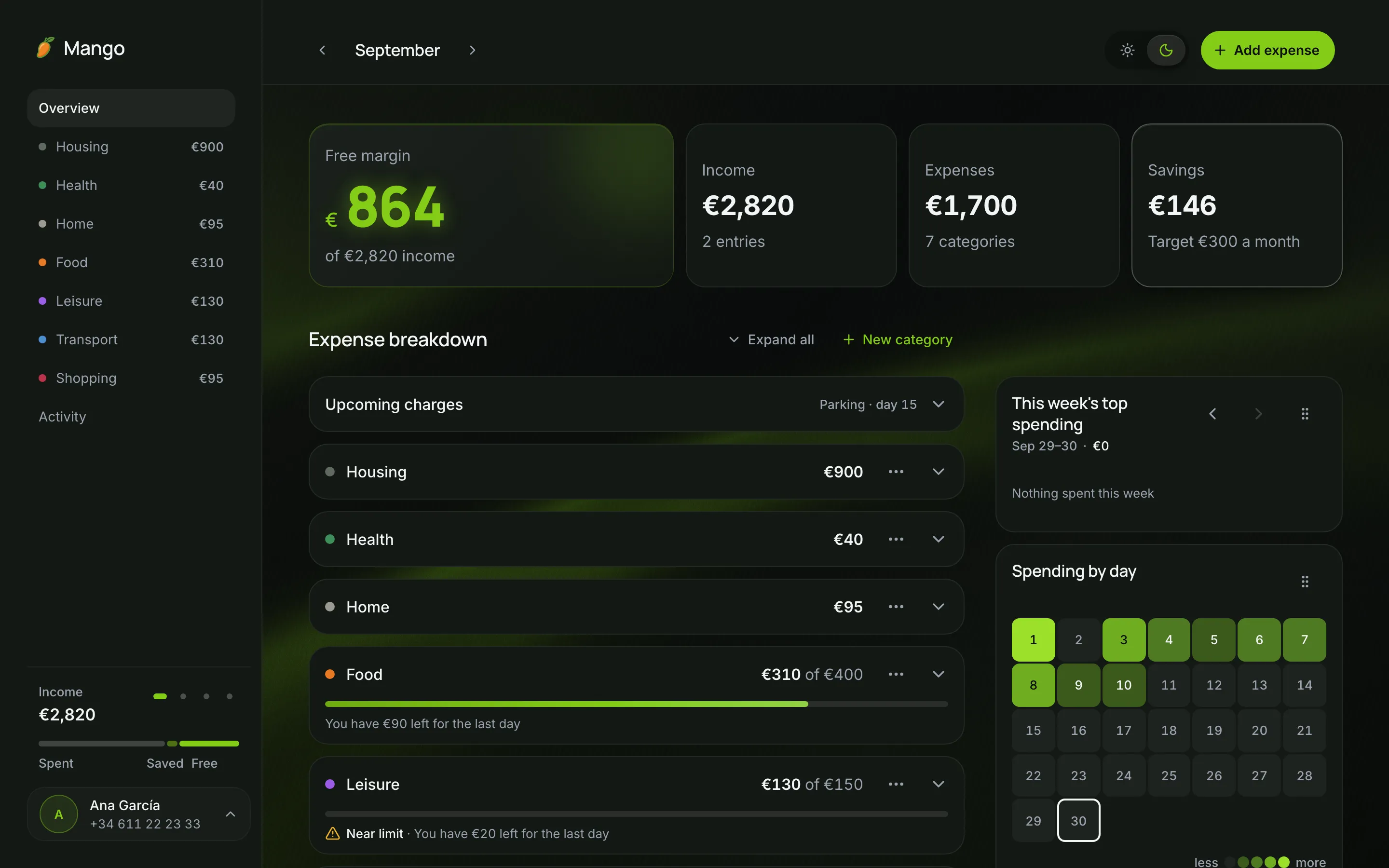Click New category link
Image resolution: width=1389 pixels, height=868 pixels.
tap(898, 339)
